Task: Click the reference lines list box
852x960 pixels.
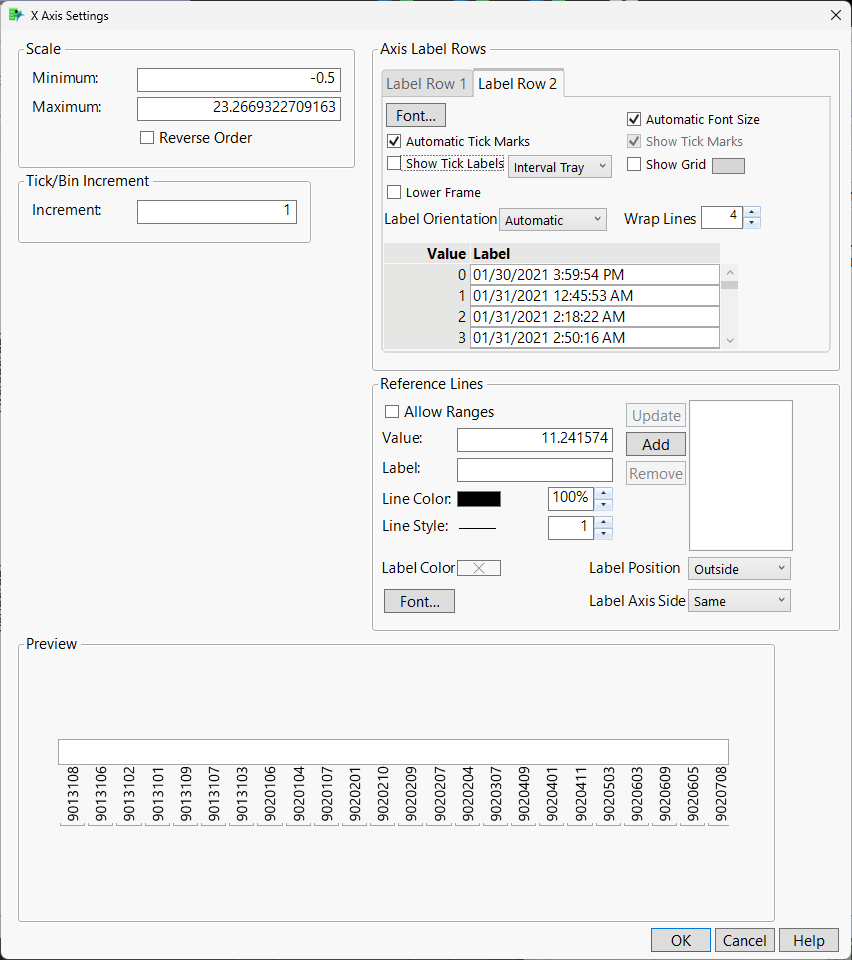Action: 741,476
